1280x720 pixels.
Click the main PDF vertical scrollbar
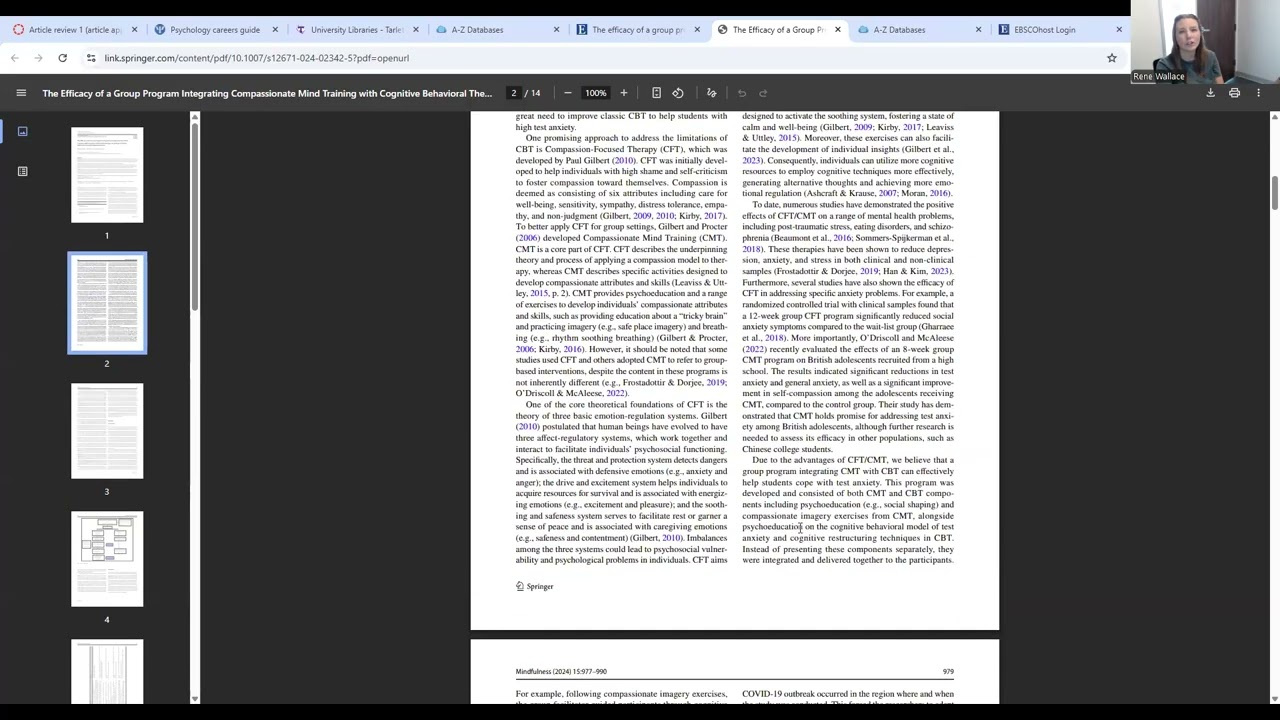pyautogui.click(x=1275, y=192)
